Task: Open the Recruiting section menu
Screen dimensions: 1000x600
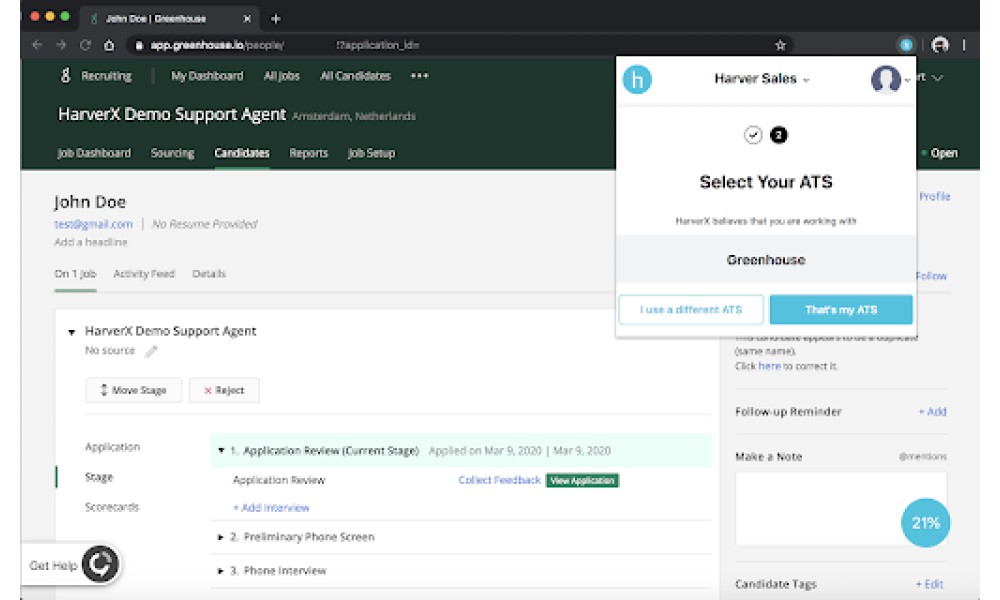Action: coord(106,76)
